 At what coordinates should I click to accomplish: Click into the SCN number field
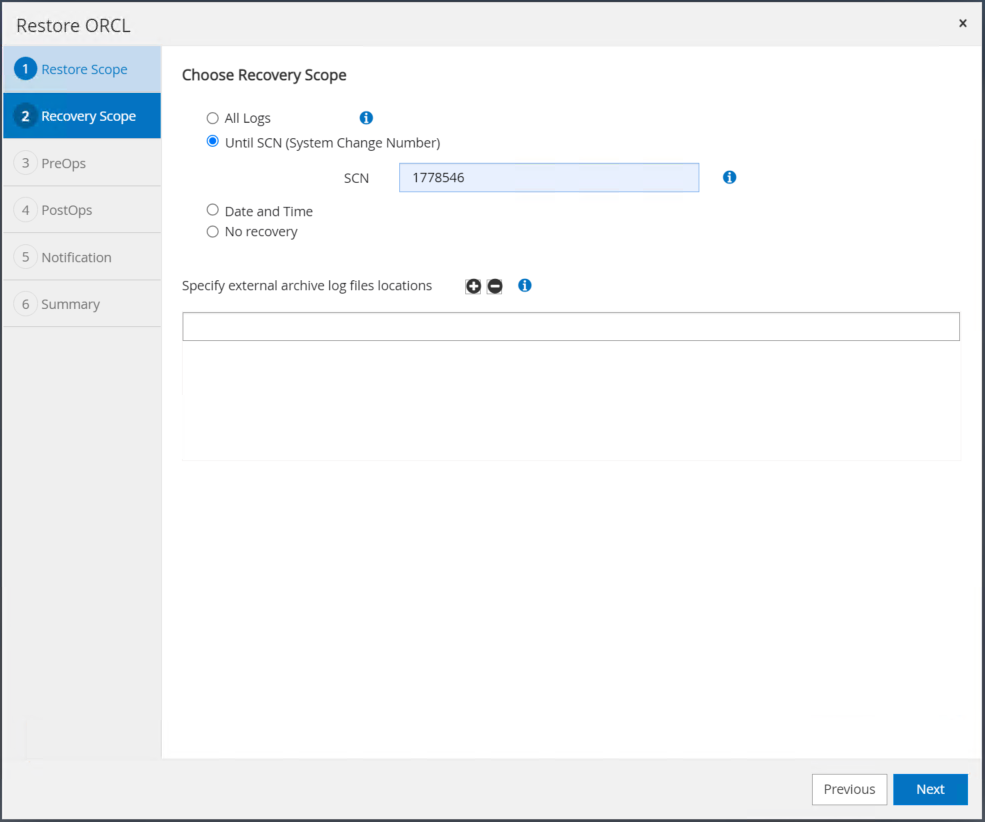tap(548, 178)
